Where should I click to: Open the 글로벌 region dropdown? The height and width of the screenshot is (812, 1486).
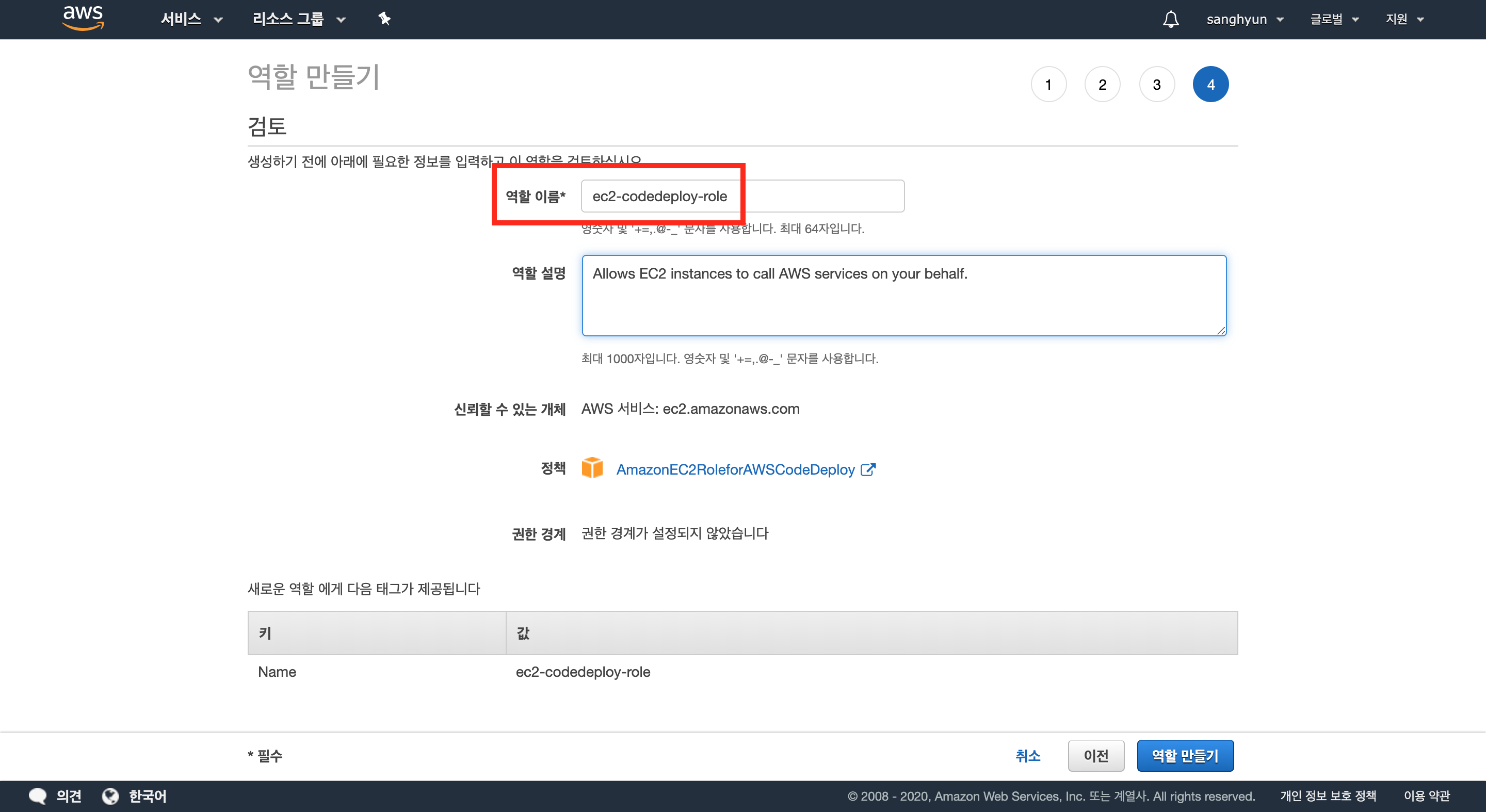1334,19
